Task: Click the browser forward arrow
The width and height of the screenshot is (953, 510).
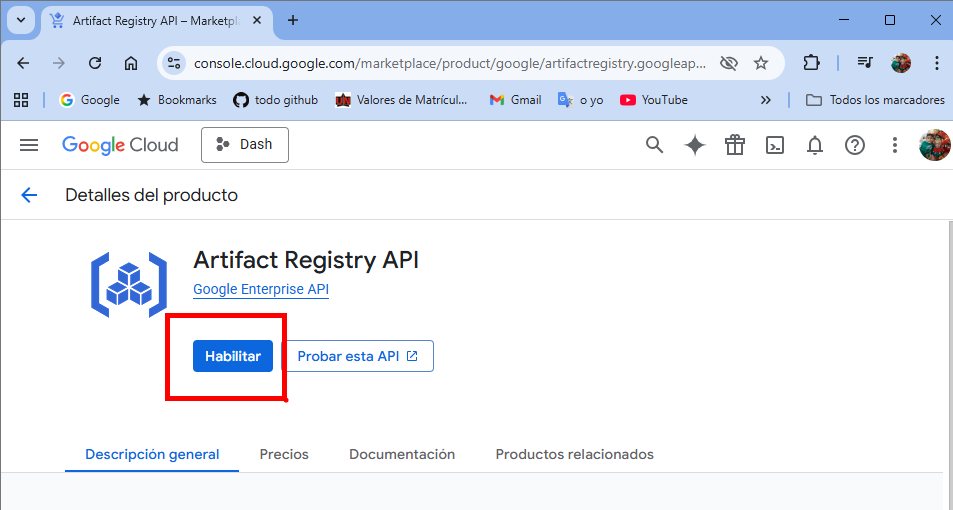Action: click(x=59, y=63)
